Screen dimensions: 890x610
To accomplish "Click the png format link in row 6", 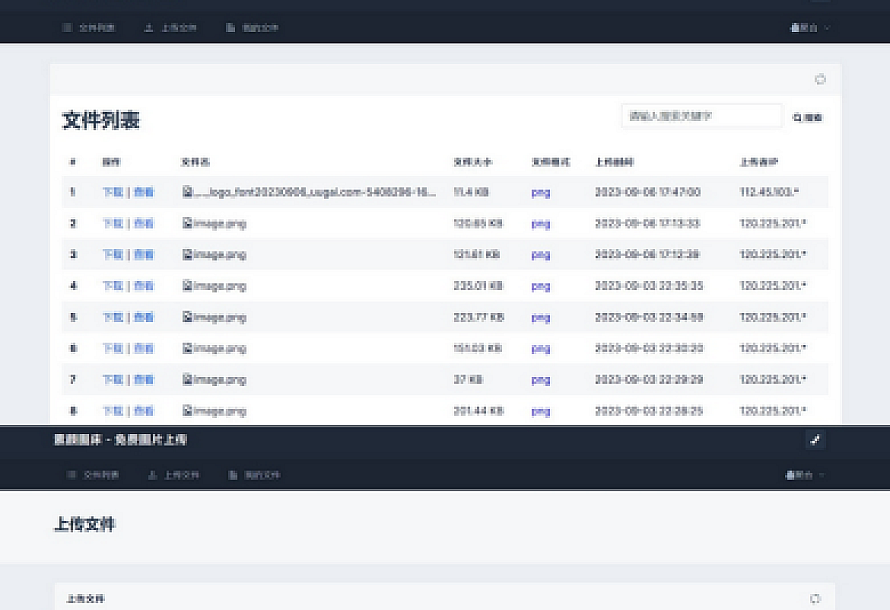I will (540, 349).
